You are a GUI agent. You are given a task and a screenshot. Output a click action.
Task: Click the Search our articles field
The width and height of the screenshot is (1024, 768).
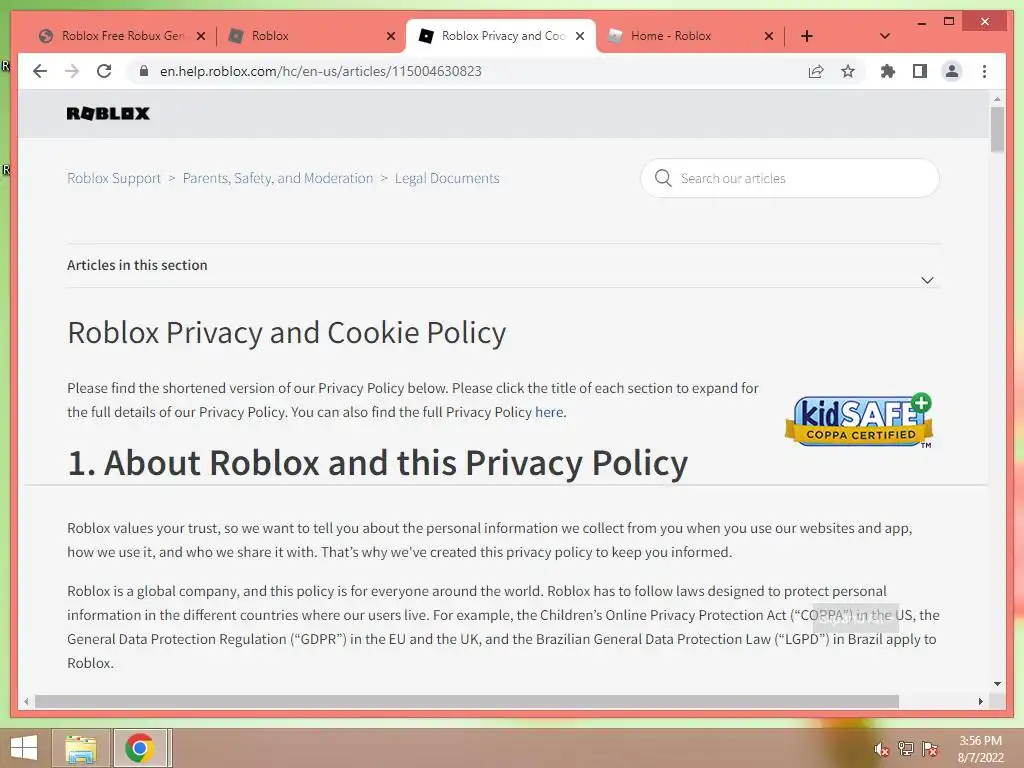(x=790, y=178)
